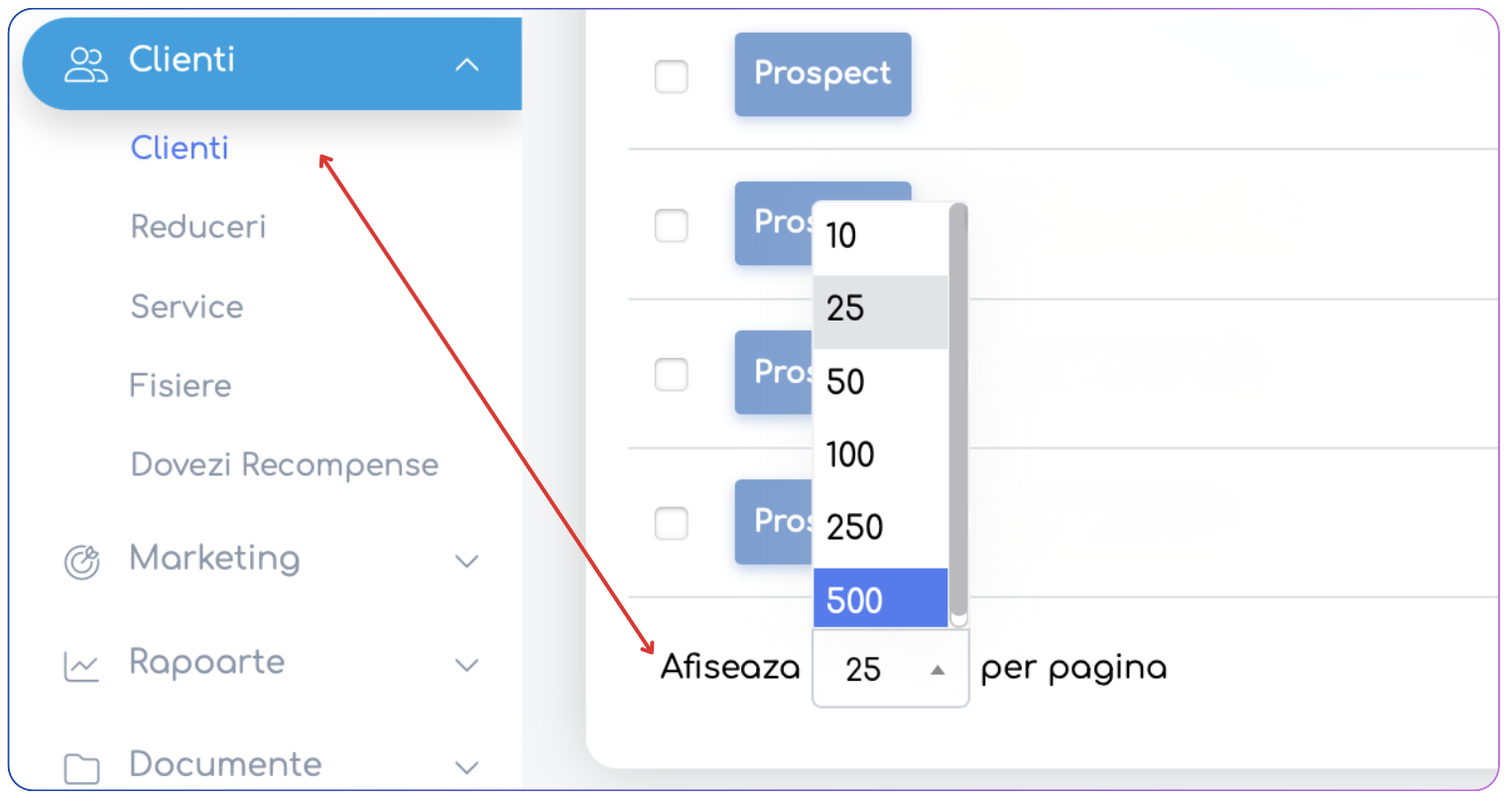Image resolution: width=1512 pixels, height=804 pixels.
Task: Click the Rapoarte chart icon
Action: click(81, 666)
